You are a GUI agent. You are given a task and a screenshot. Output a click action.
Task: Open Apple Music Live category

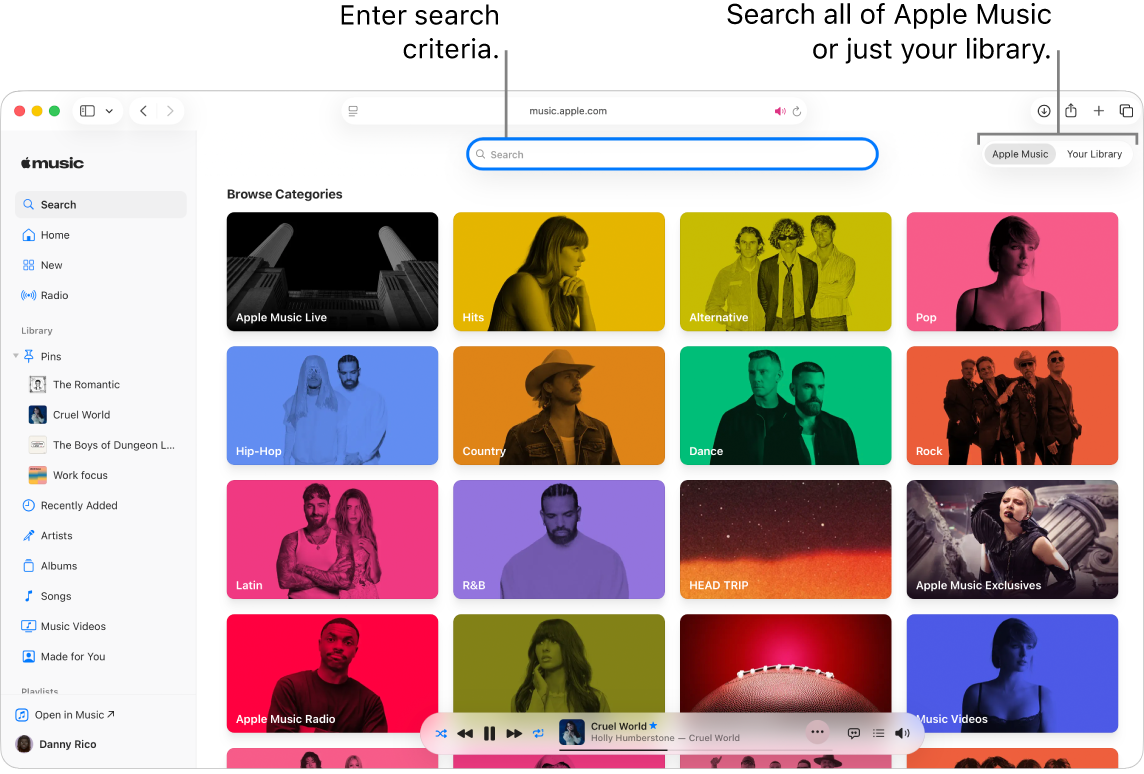coord(332,271)
